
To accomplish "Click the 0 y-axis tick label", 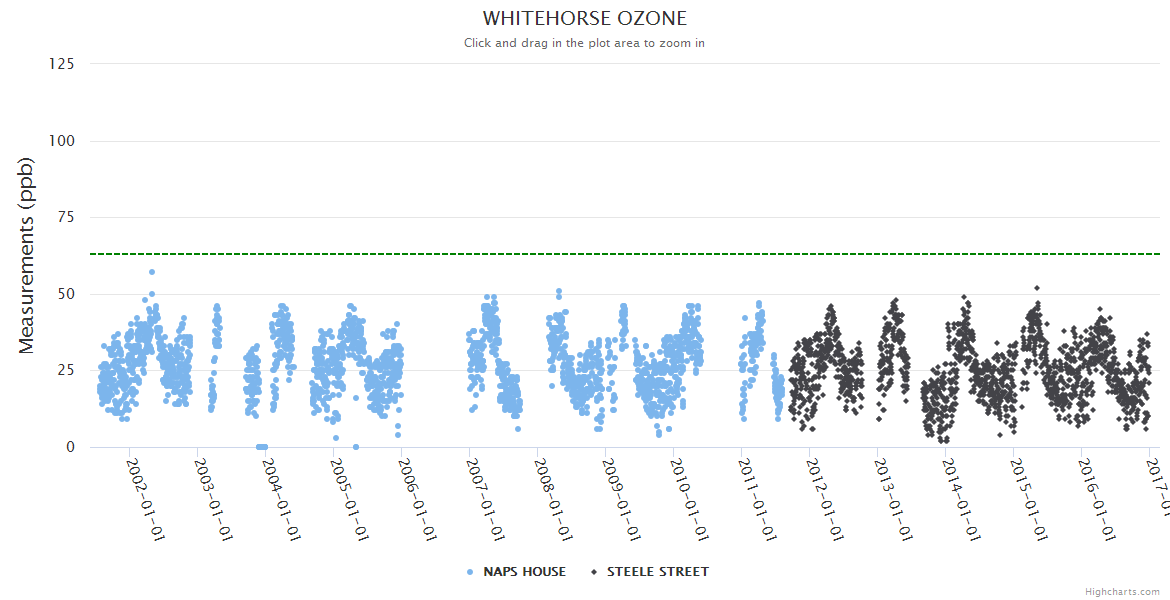I will coord(70,447).
